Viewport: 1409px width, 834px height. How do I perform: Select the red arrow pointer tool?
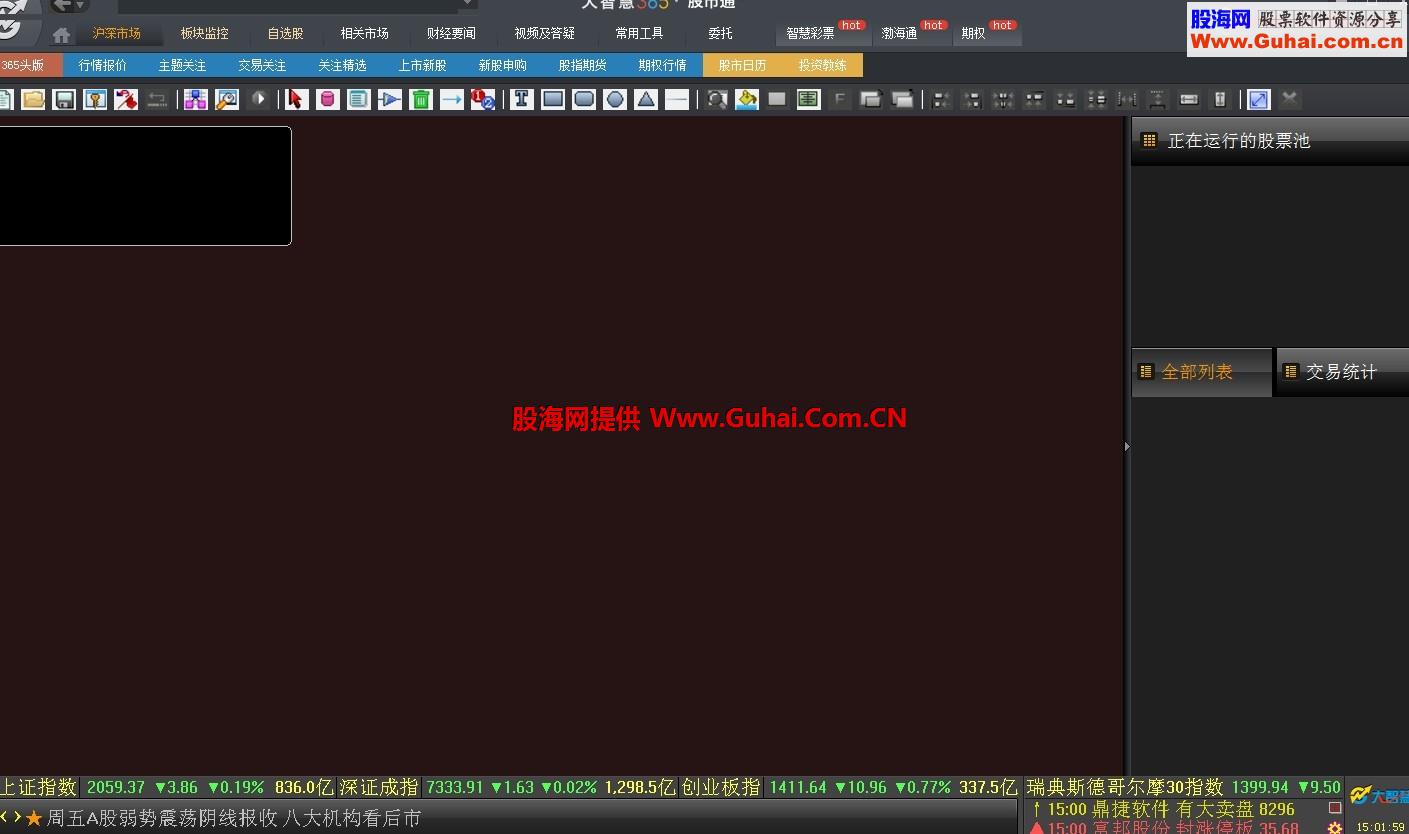pos(295,99)
